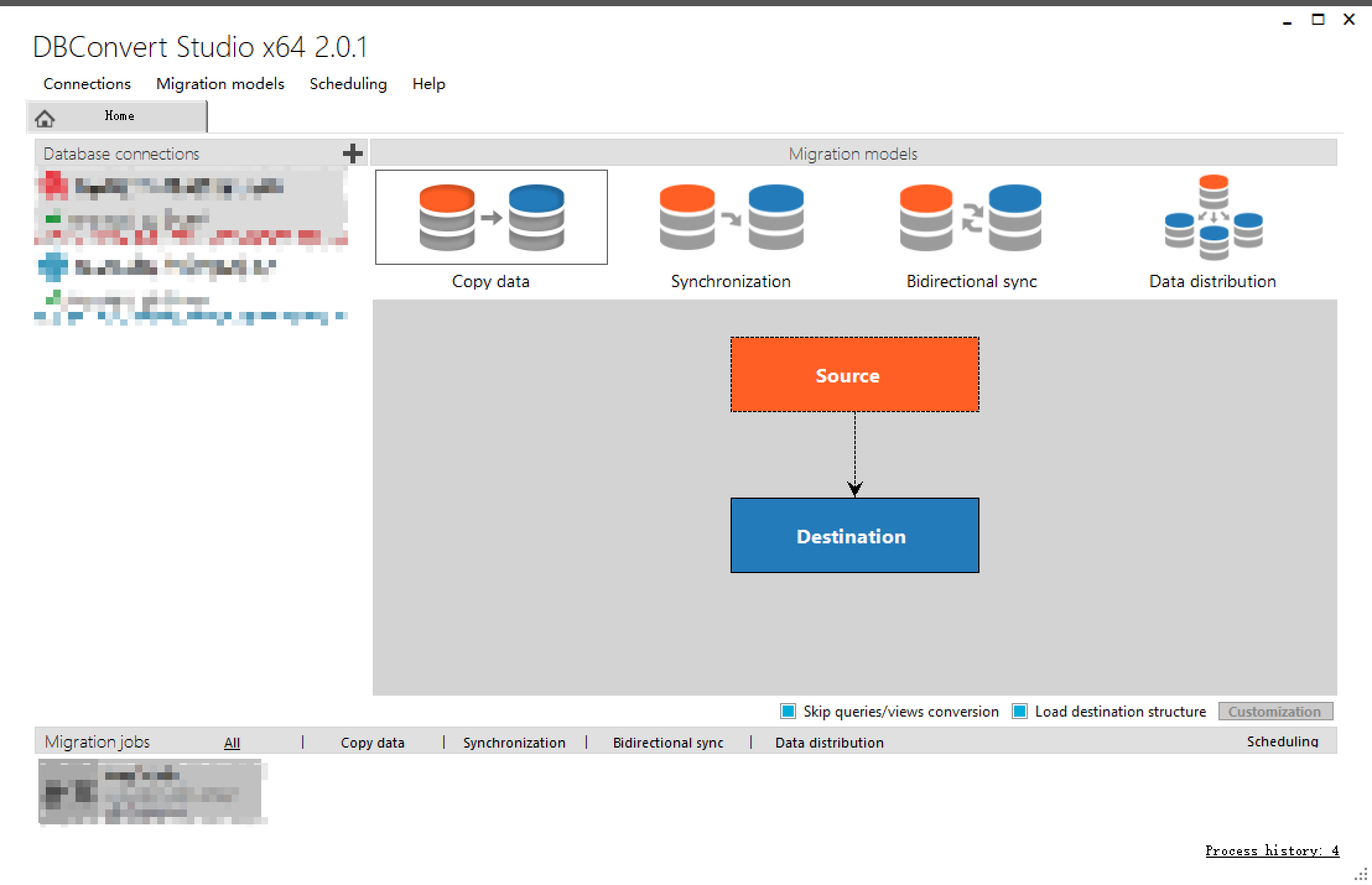
Task: Select the Copy data migration model icon
Action: click(x=492, y=217)
